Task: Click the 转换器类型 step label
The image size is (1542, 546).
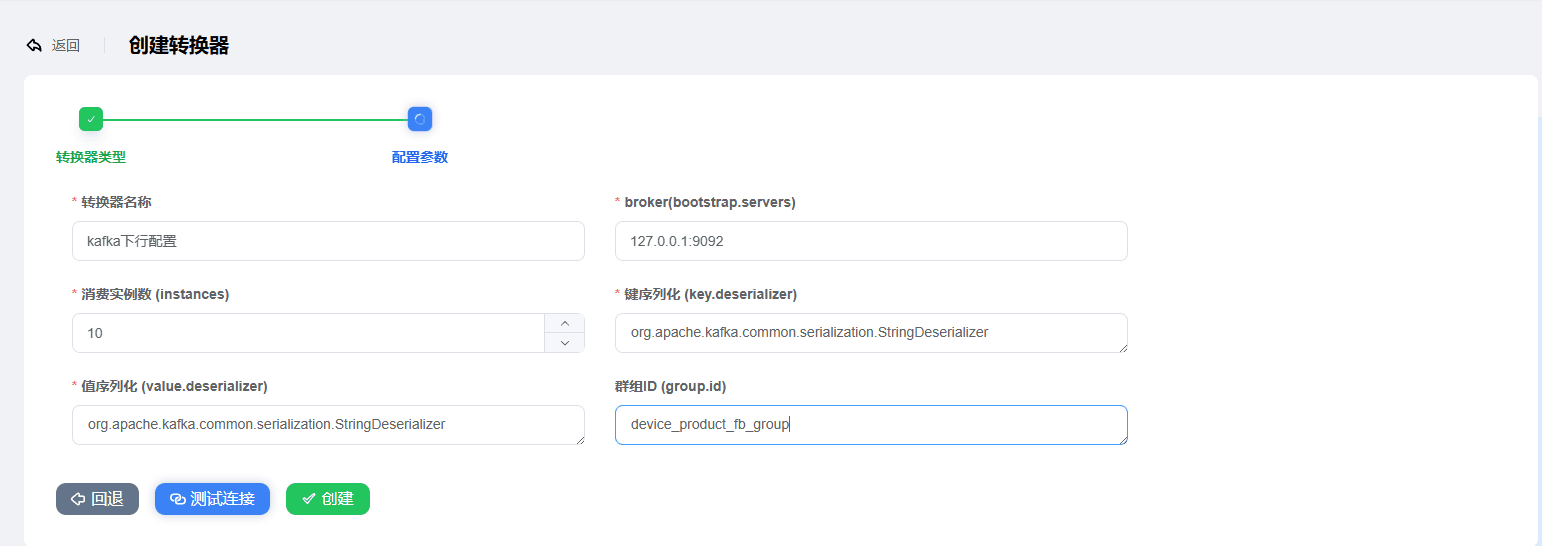Action: (91, 157)
